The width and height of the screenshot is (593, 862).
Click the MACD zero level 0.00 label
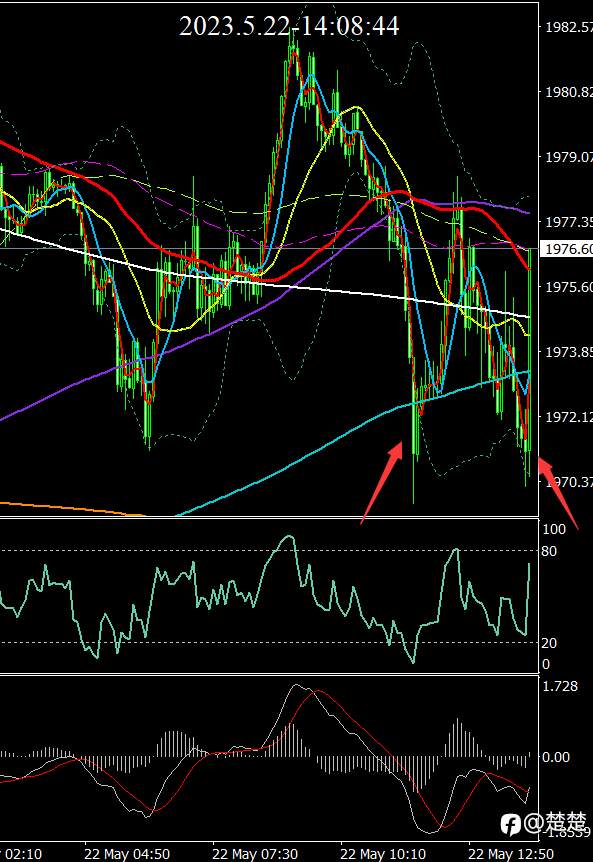(556, 758)
